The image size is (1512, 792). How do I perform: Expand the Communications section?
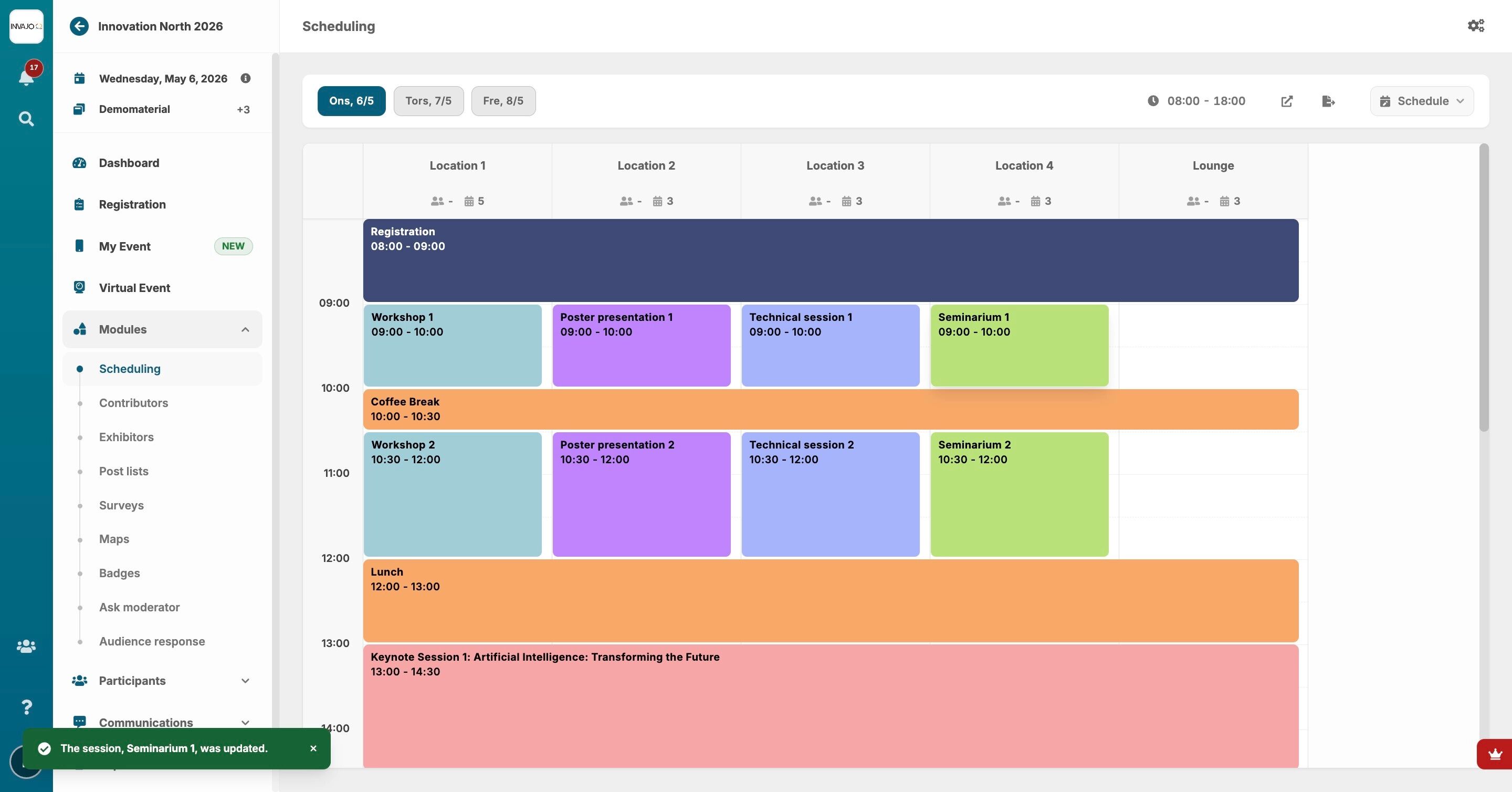pyautogui.click(x=245, y=723)
